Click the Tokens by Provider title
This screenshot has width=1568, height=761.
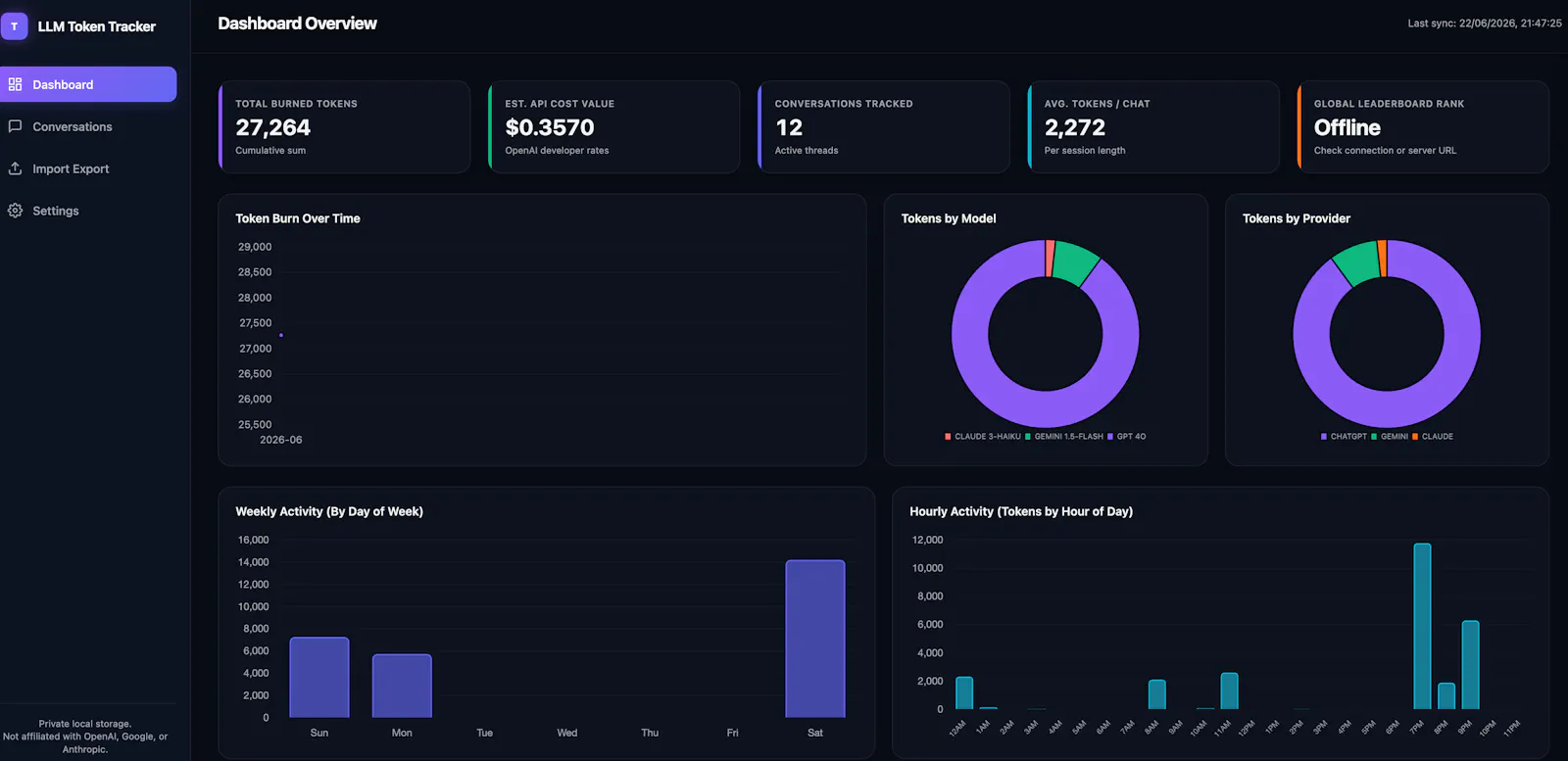pyautogui.click(x=1297, y=218)
